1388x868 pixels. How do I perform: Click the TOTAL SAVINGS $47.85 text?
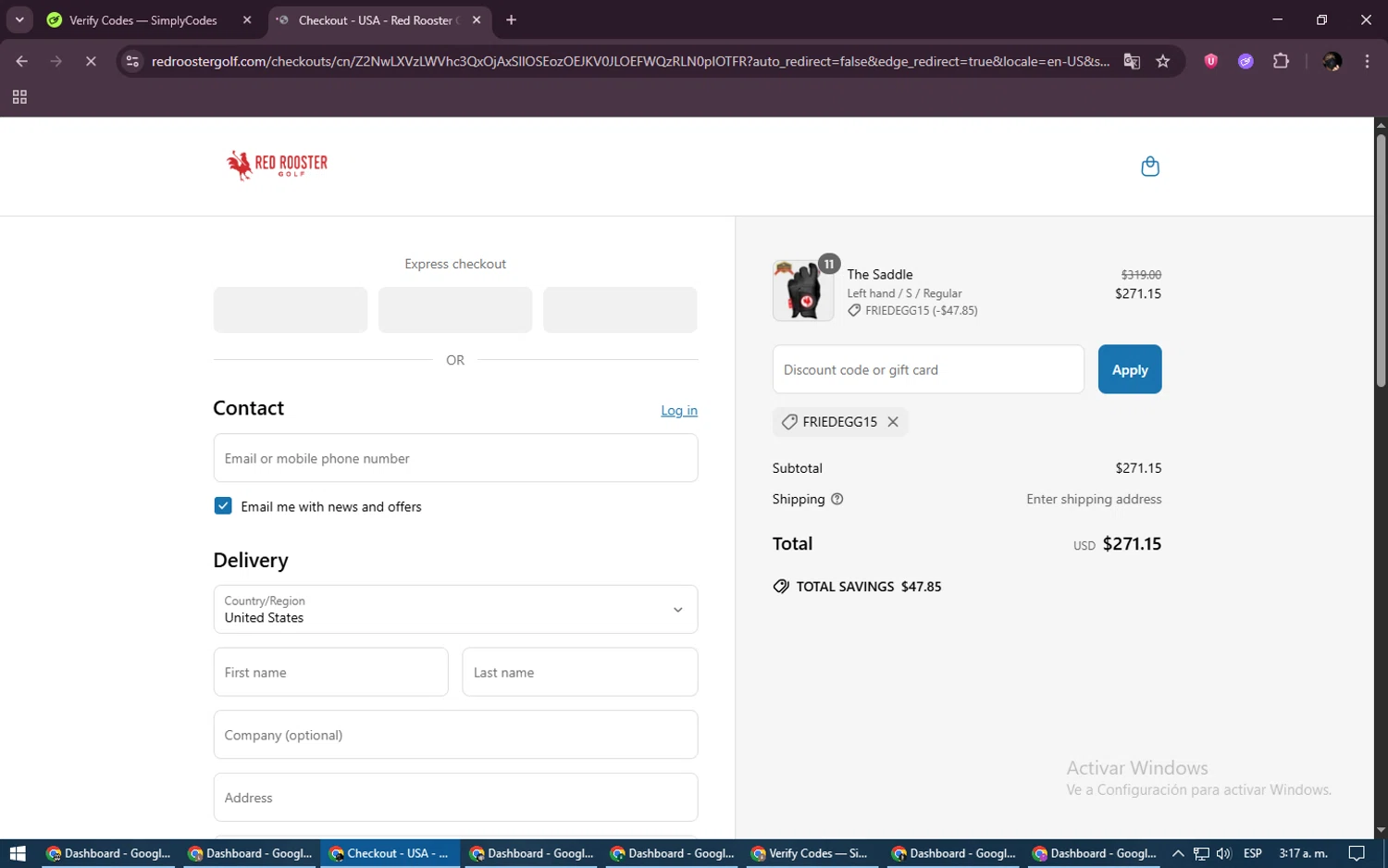[869, 587]
